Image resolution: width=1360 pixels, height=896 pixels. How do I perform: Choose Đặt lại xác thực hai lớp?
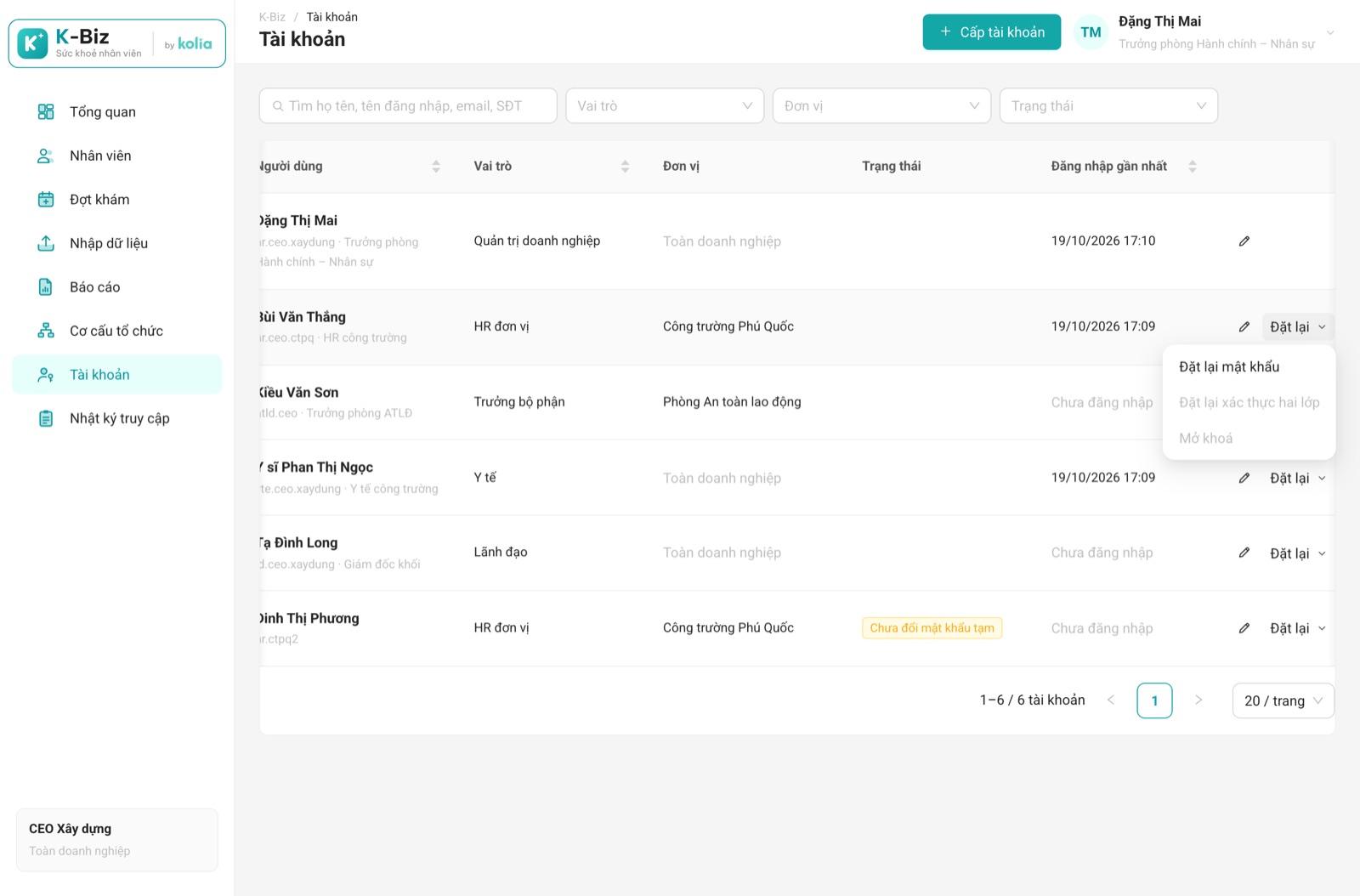point(1249,402)
